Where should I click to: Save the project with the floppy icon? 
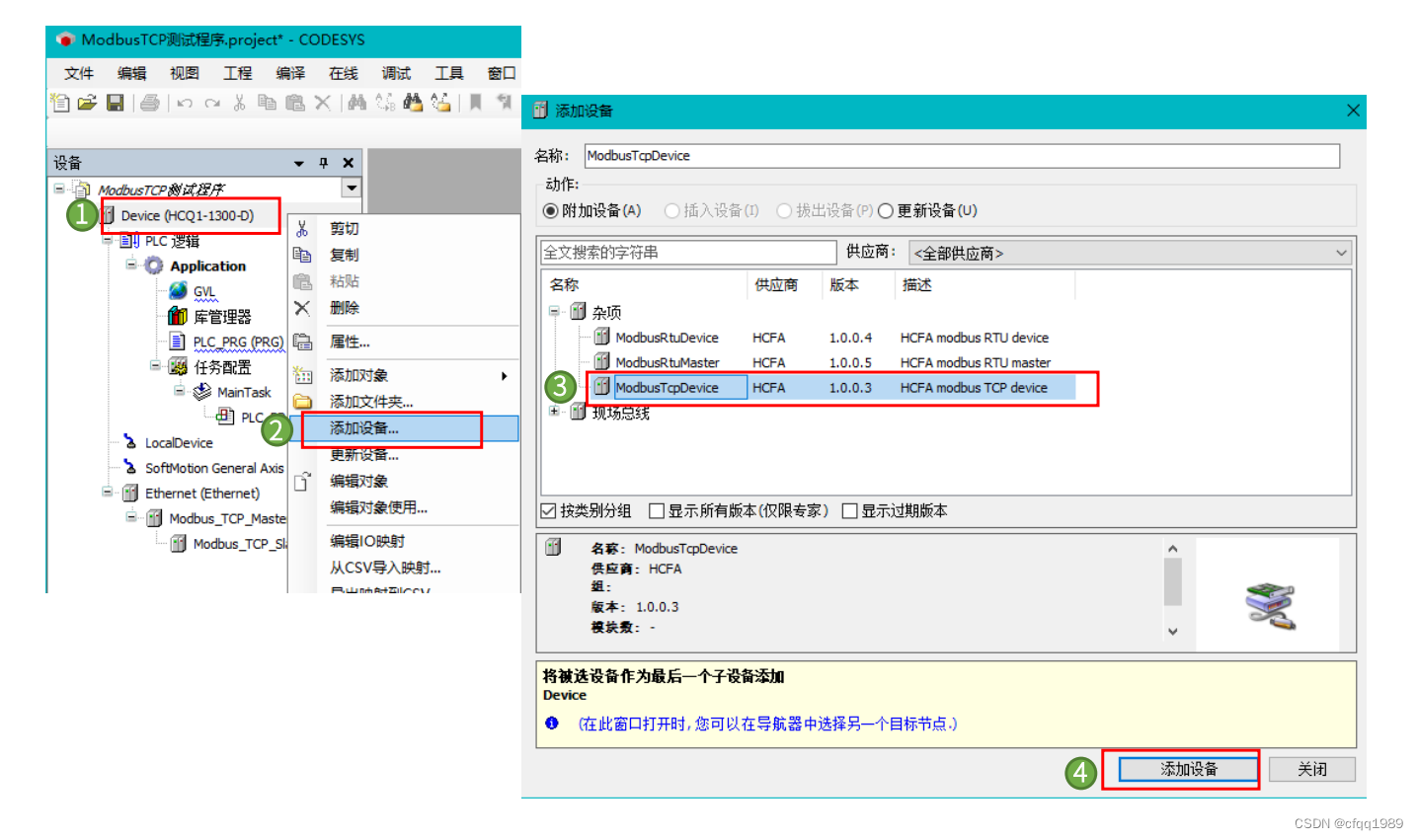pyautogui.click(x=115, y=102)
